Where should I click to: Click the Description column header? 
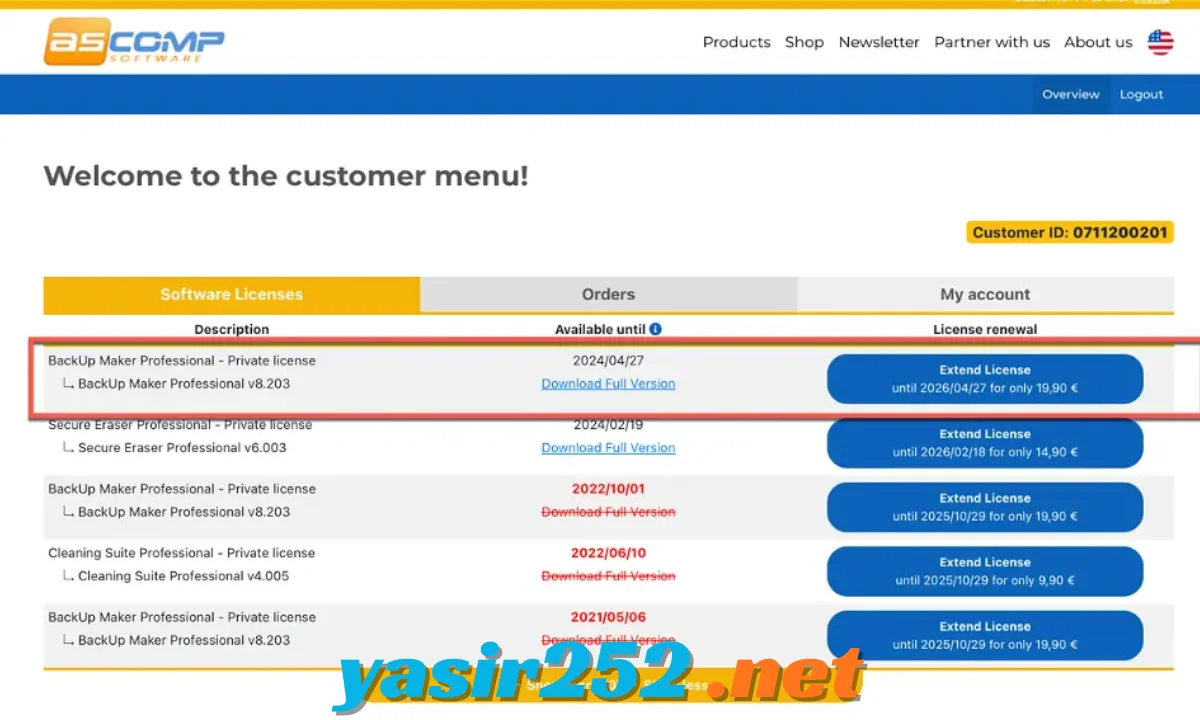point(231,329)
